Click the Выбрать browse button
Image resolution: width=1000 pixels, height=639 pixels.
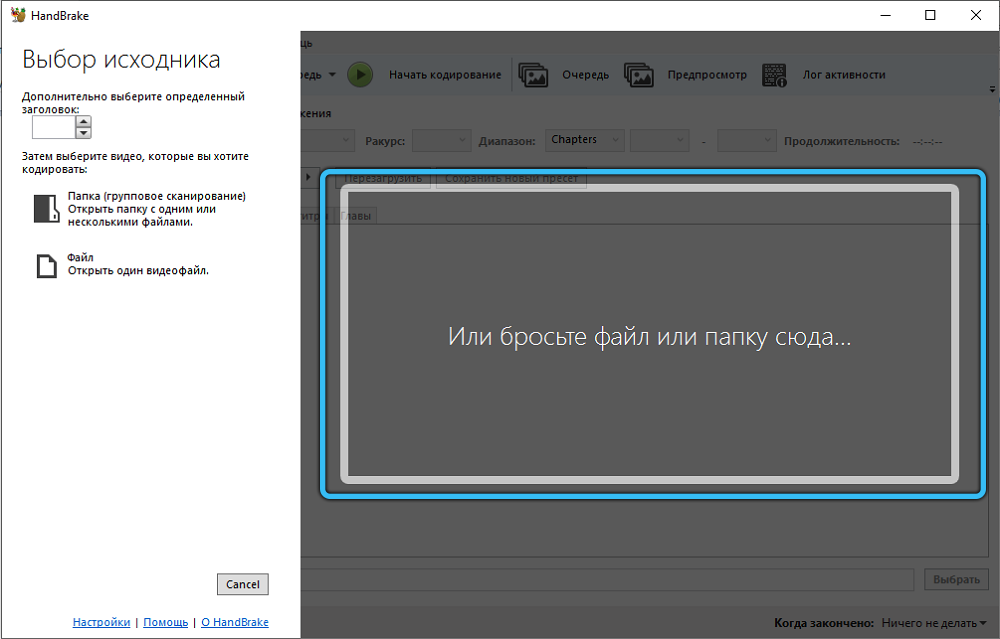point(956,580)
